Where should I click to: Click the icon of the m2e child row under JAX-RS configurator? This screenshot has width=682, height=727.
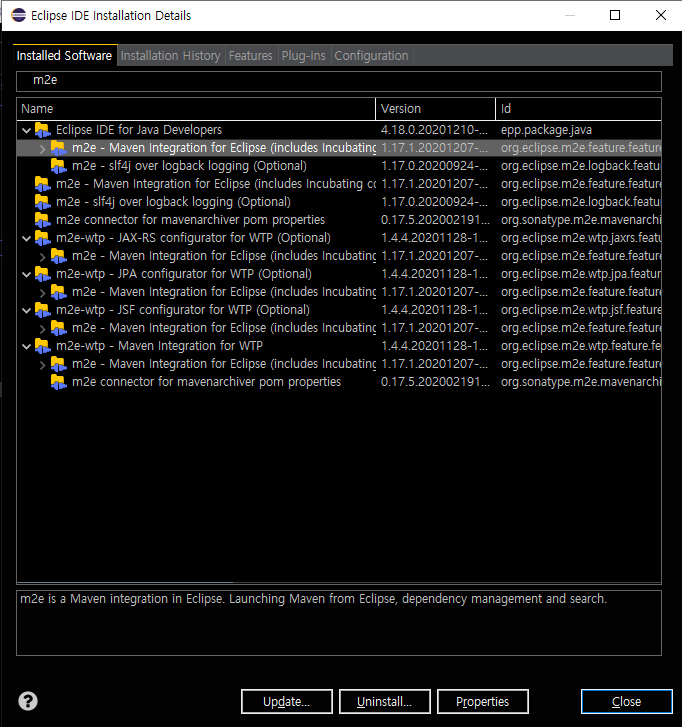pos(58,256)
